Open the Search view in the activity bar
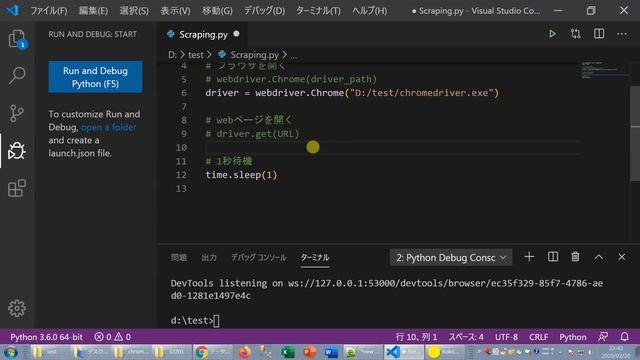 point(17,76)
